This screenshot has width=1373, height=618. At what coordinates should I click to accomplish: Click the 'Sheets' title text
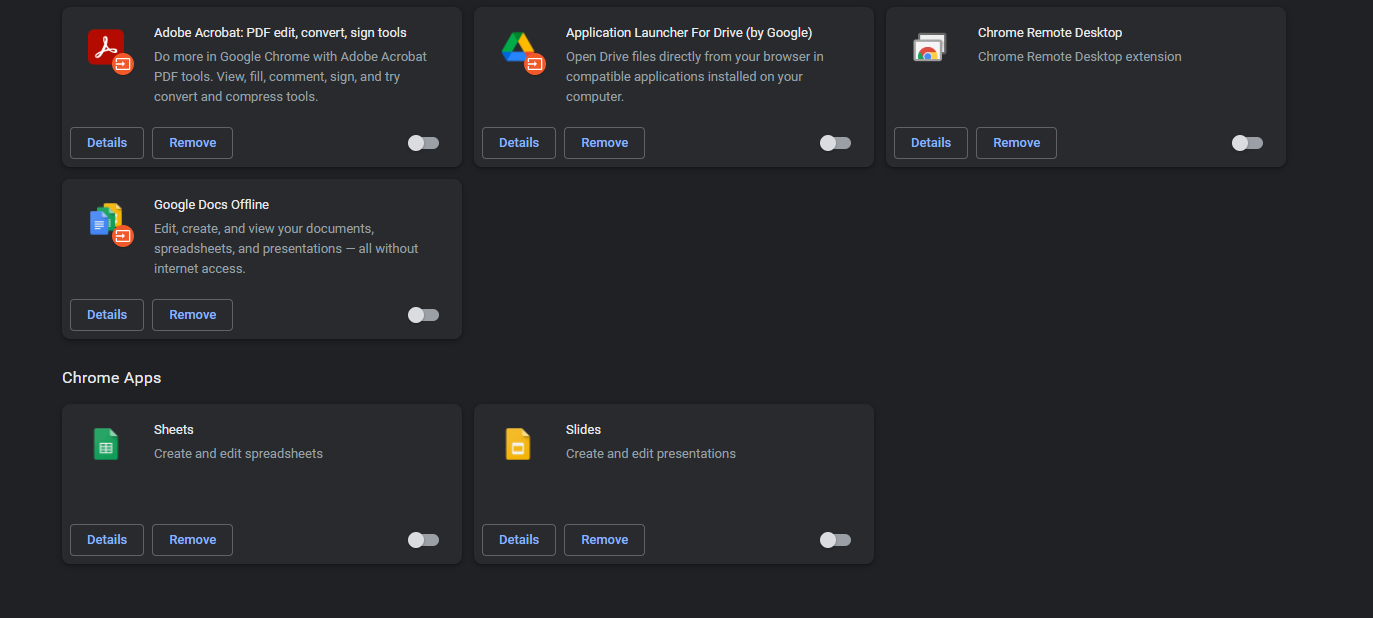pos(174,430)
